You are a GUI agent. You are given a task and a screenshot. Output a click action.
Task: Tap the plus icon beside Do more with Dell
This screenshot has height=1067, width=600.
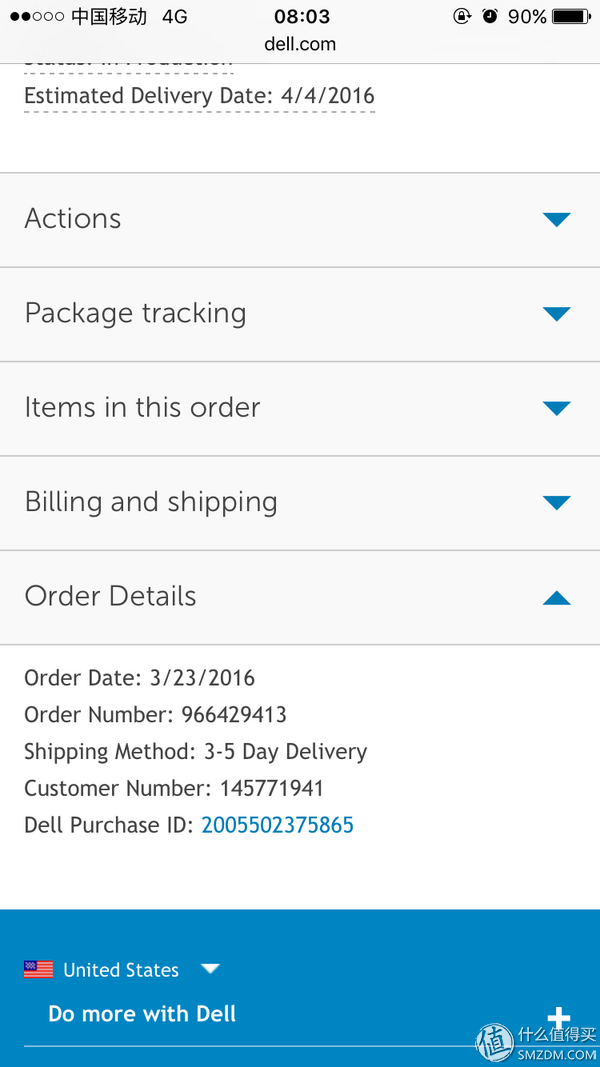pyautogui.click(x=559, y=1017)
